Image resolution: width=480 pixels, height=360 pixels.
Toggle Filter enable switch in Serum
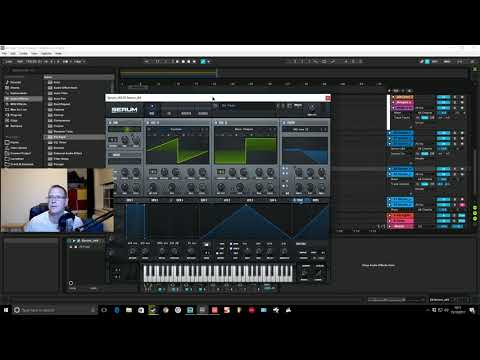pyautogui.click(x=284, y=123)
